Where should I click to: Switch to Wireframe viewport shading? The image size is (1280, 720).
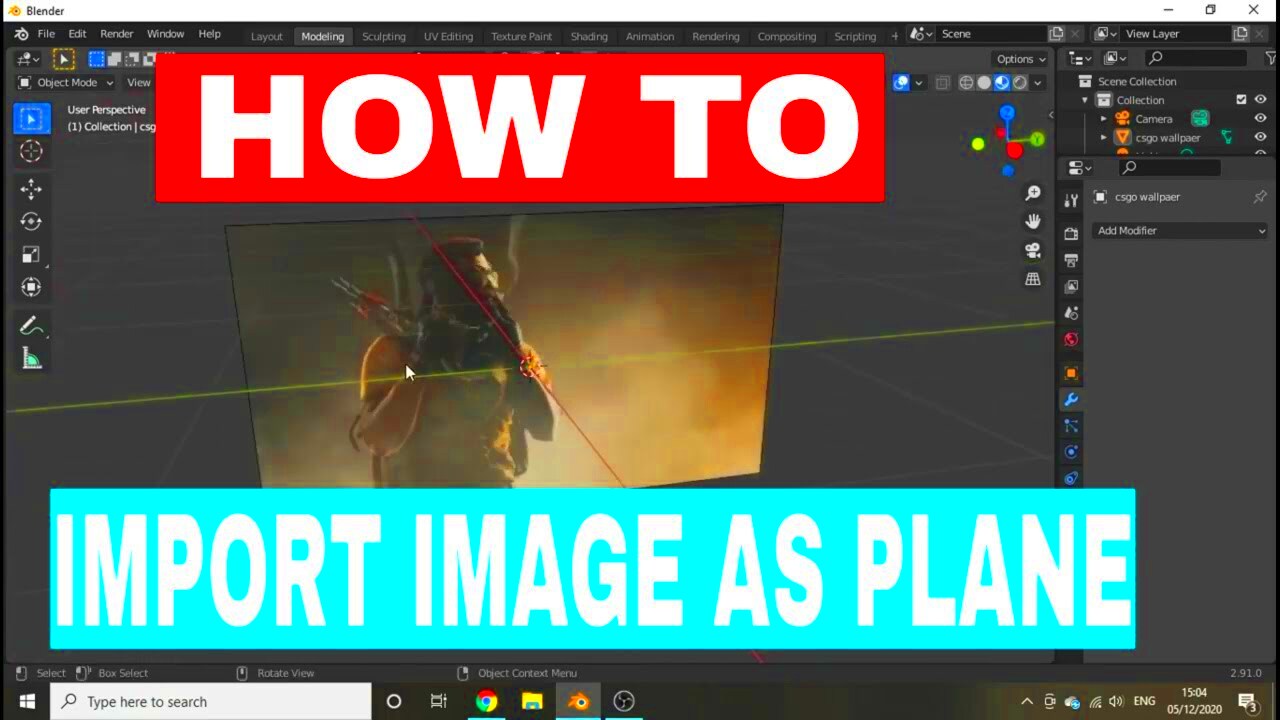pos(966,83)
